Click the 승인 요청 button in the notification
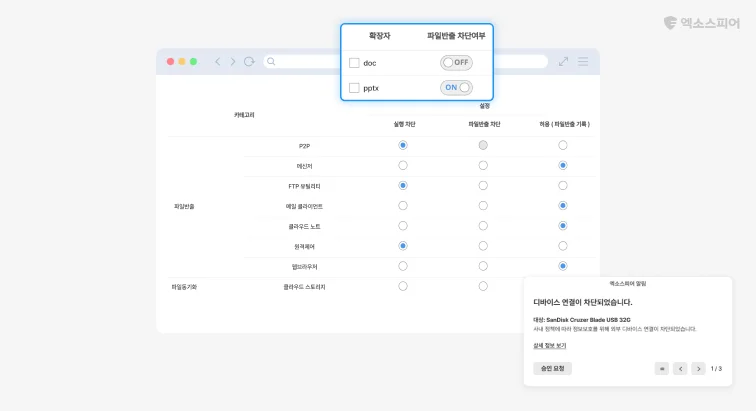Viewport: 756px width, 411px height. [x=553, y=369]
